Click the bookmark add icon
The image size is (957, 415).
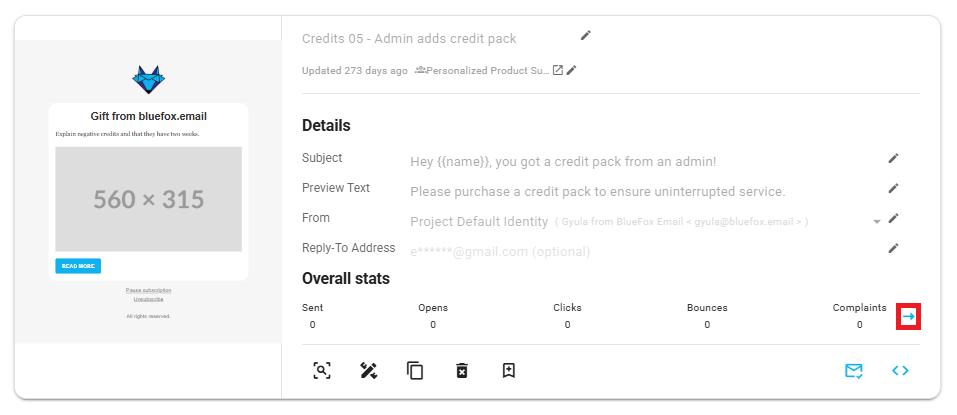pos(508,371)
